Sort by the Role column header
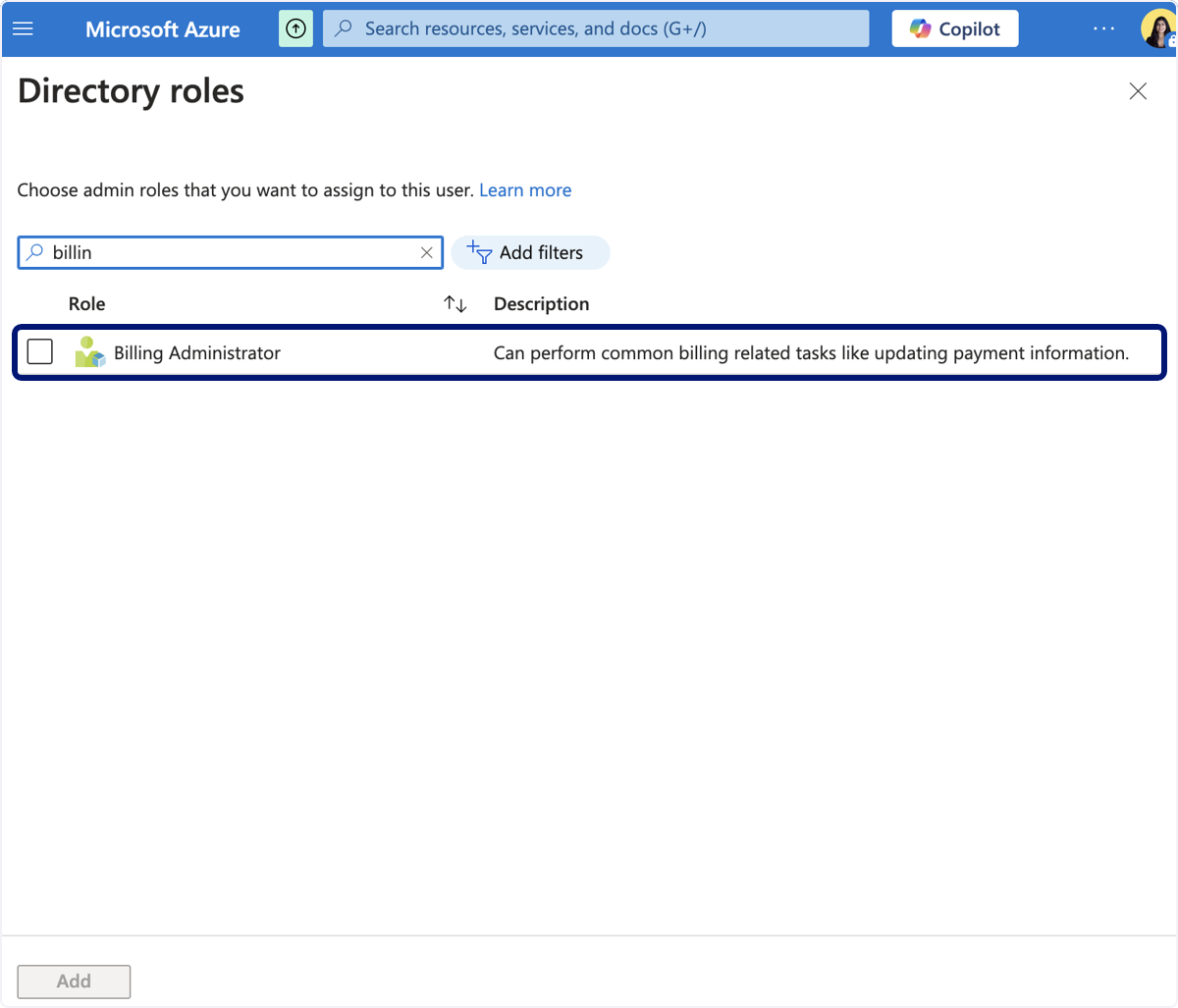1178x1008 pixels. coord(86,304)
